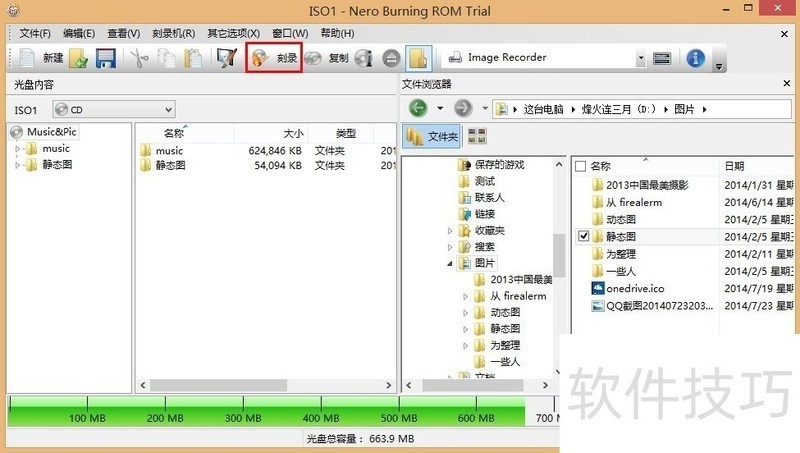This screenshot has width=800, height=453.
Task: Select the Music&Pic disc root node
Action: [44, 132]
